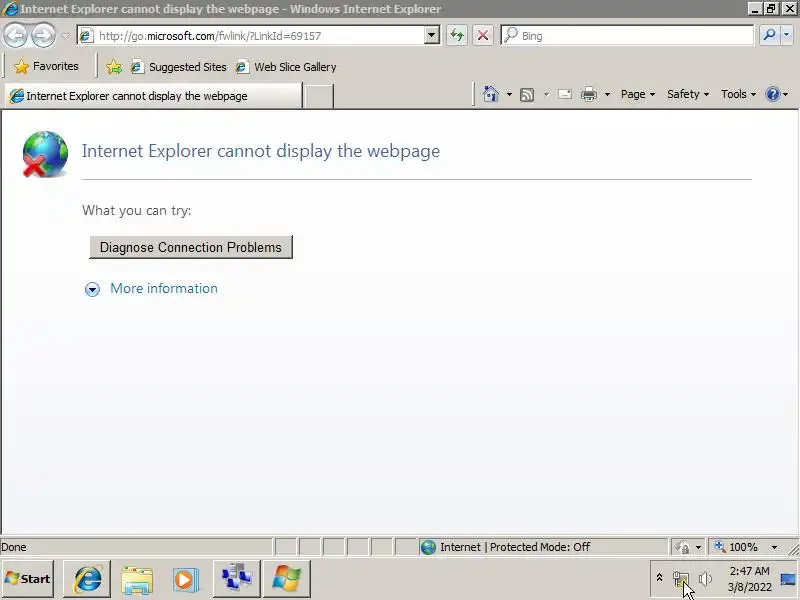Click the magnifier Search button
This screenshot has height=600, width=800.
[x=769, y=35]
